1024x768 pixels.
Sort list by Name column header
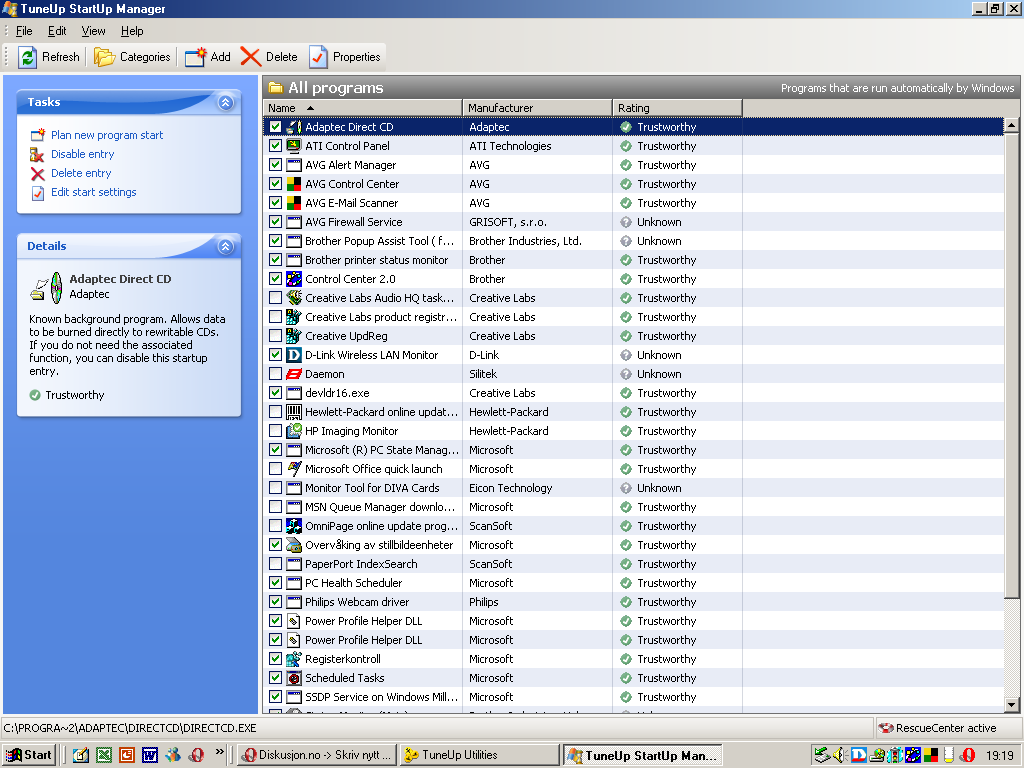[x=282, y=108]
